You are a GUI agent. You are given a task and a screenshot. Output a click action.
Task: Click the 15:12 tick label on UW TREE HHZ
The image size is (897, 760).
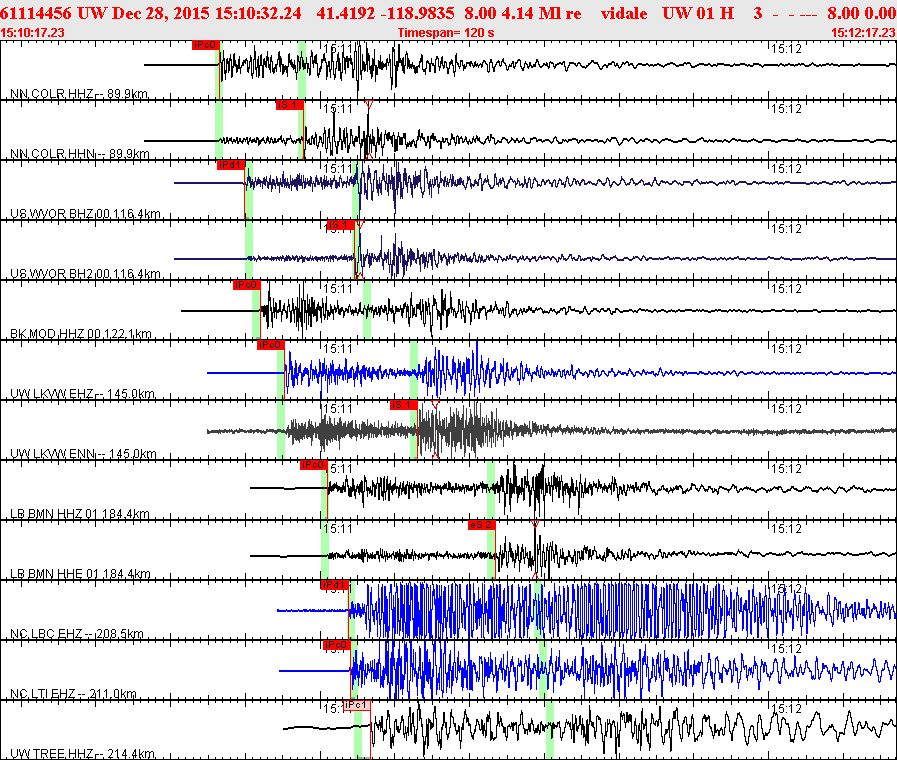[787, 709]
